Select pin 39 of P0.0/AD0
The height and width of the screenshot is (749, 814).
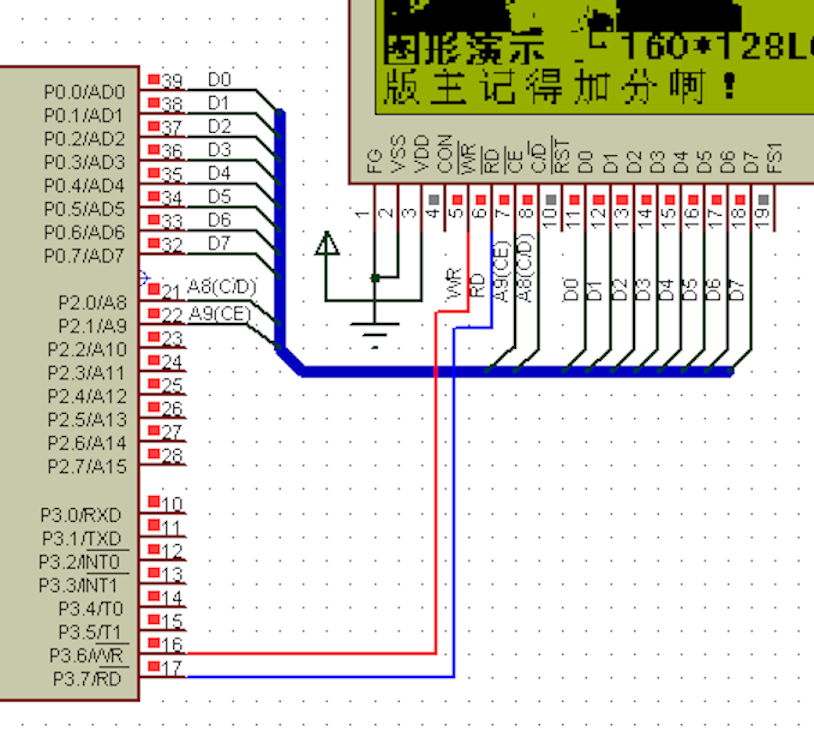[x=155, y=80]
